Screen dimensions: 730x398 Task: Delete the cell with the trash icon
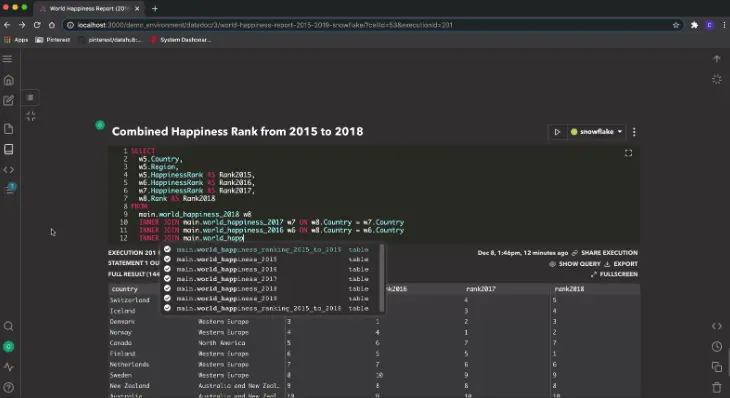click(717, 387)
